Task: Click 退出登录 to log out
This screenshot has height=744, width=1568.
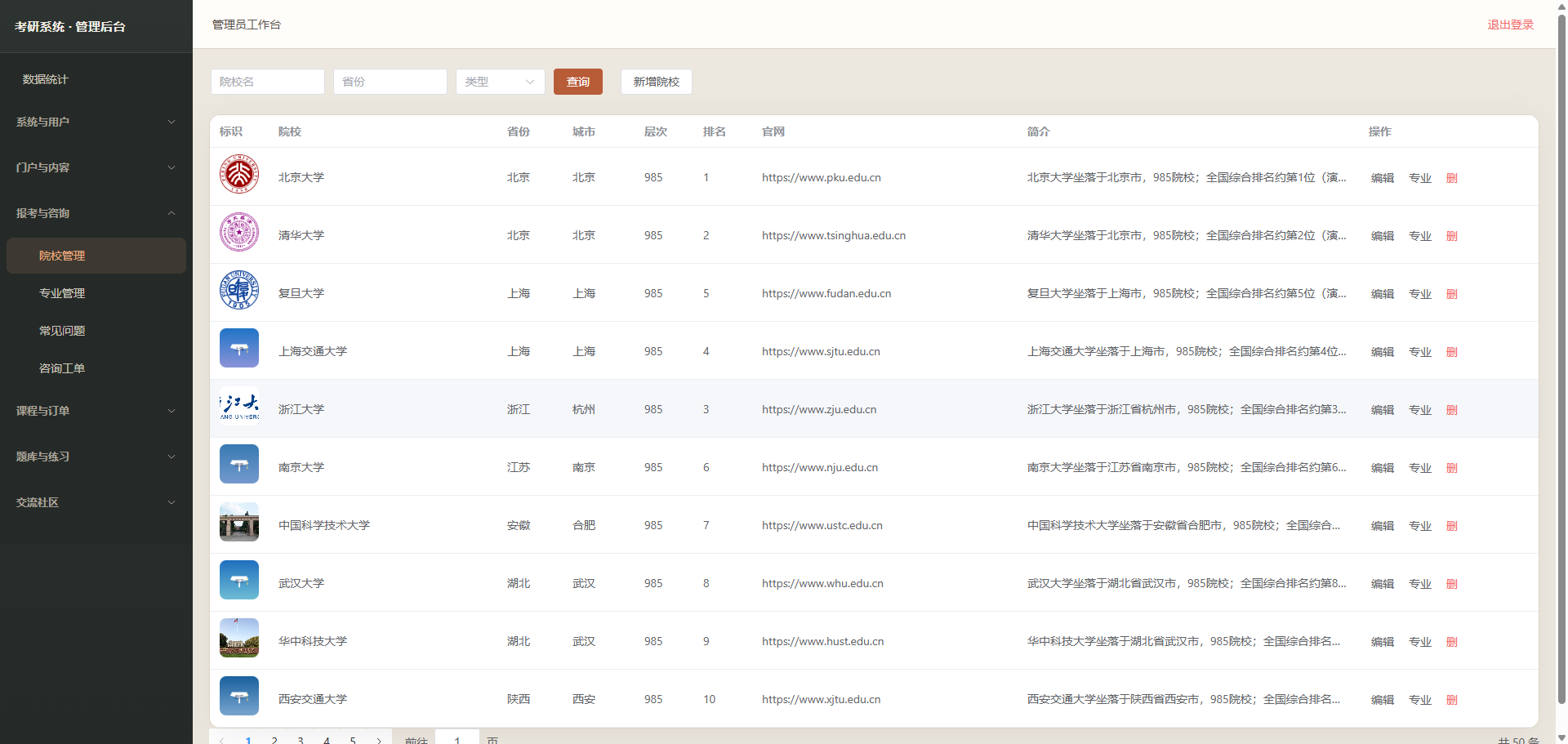Action: (1510, 25)
